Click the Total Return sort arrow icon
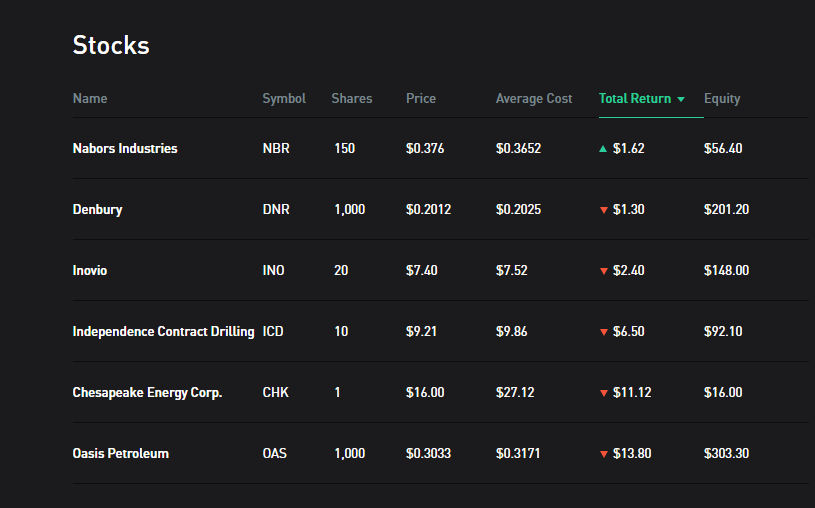Image resolution: width=815 pixels, height=508 pixels. (681, 99)
